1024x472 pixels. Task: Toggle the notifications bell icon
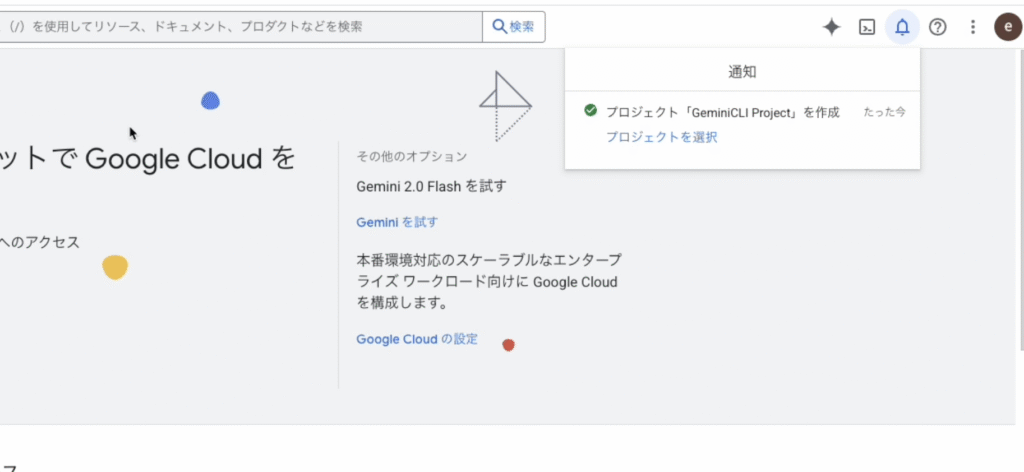[x=902, y=27]
